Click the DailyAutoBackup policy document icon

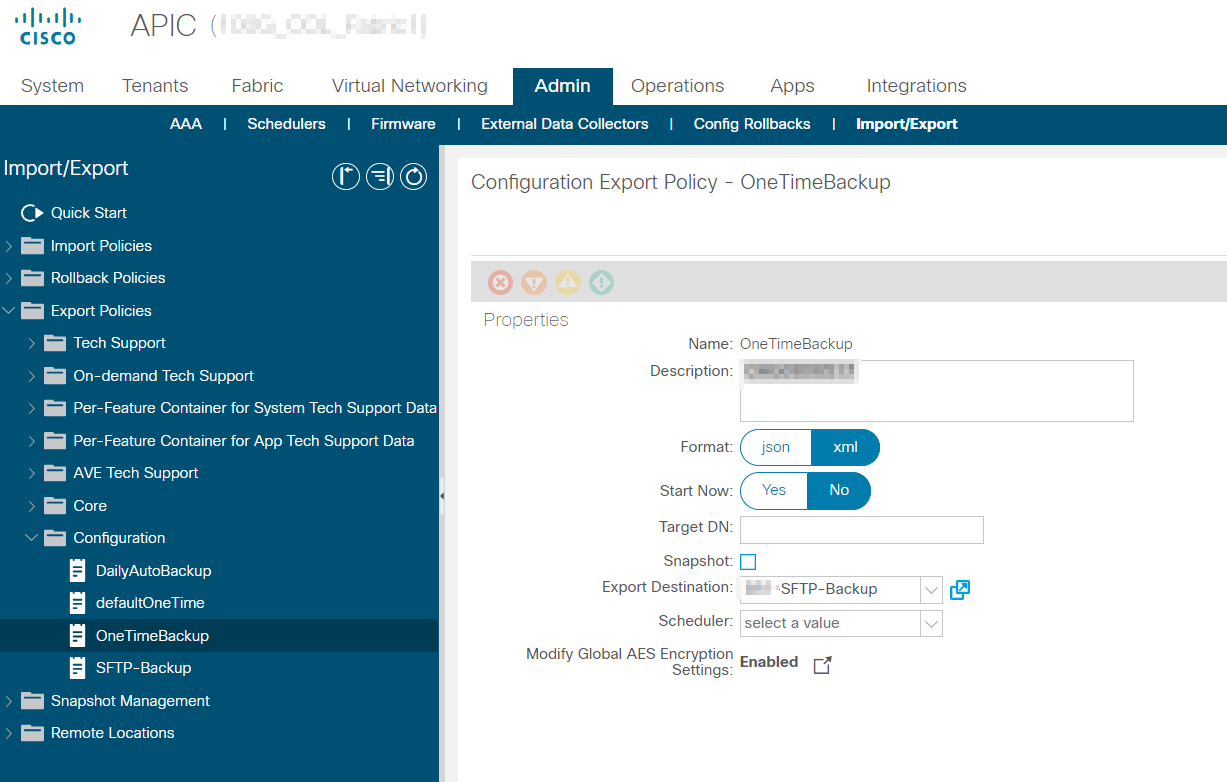click(78, 571)
